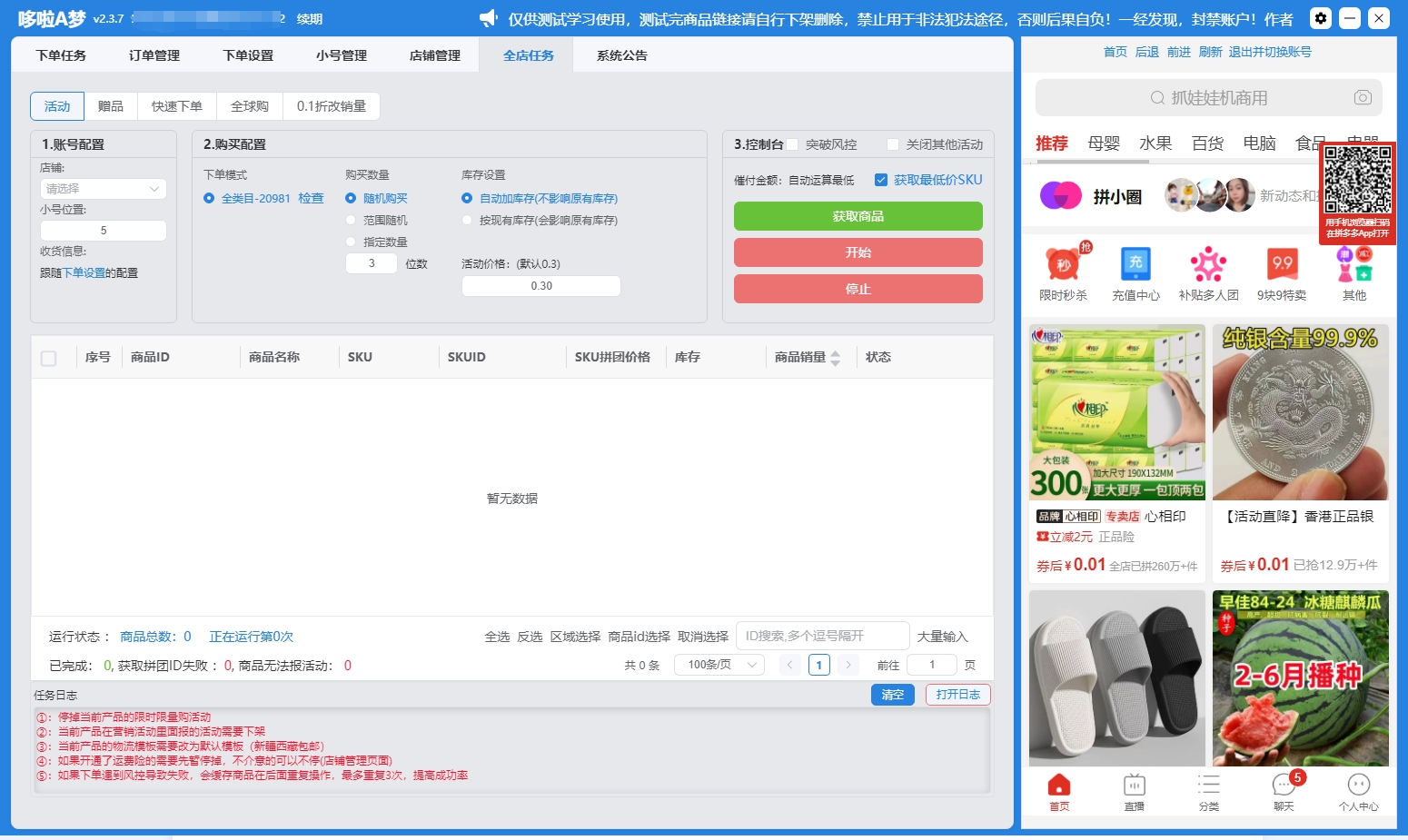Expand the 店铺 store dropdown
The image size is (1408, 840).
tap(104, 189)
